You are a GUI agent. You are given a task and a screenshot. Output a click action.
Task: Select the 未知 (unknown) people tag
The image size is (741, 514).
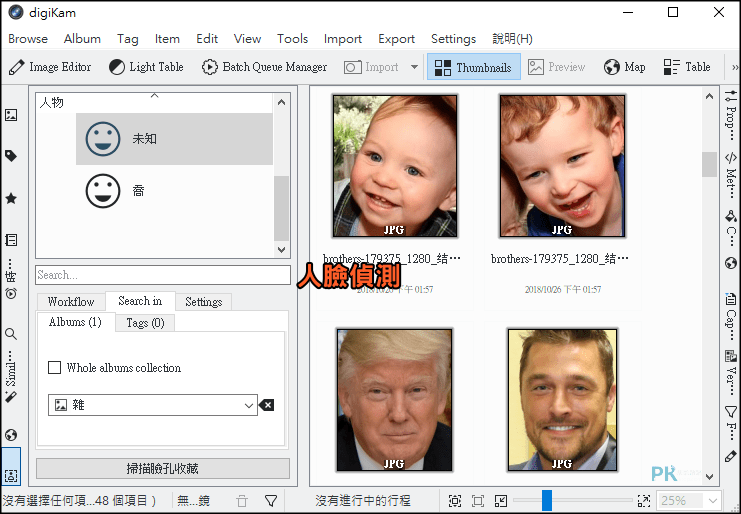(174, 139)
